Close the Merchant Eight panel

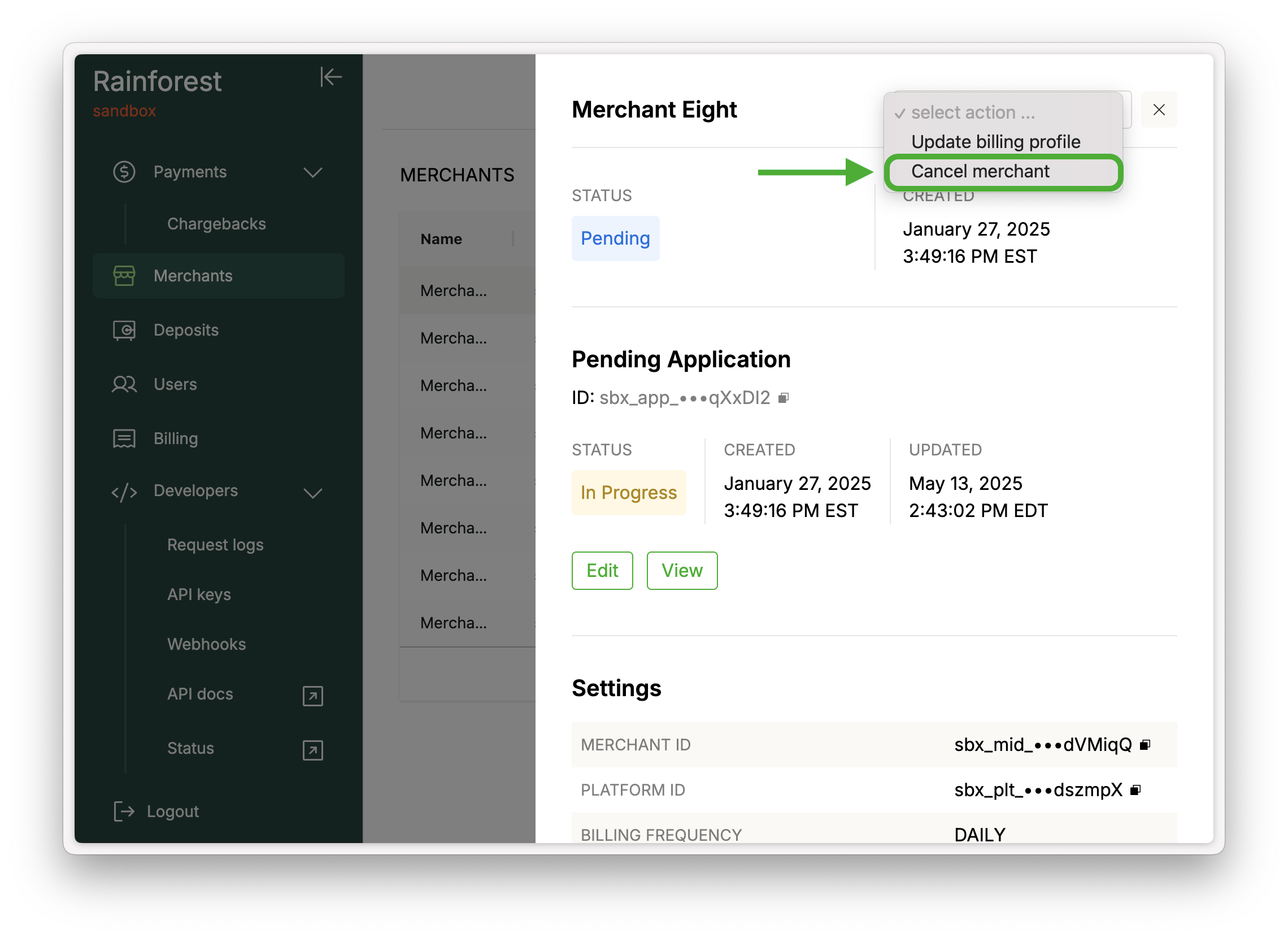tap(1159, 110)
